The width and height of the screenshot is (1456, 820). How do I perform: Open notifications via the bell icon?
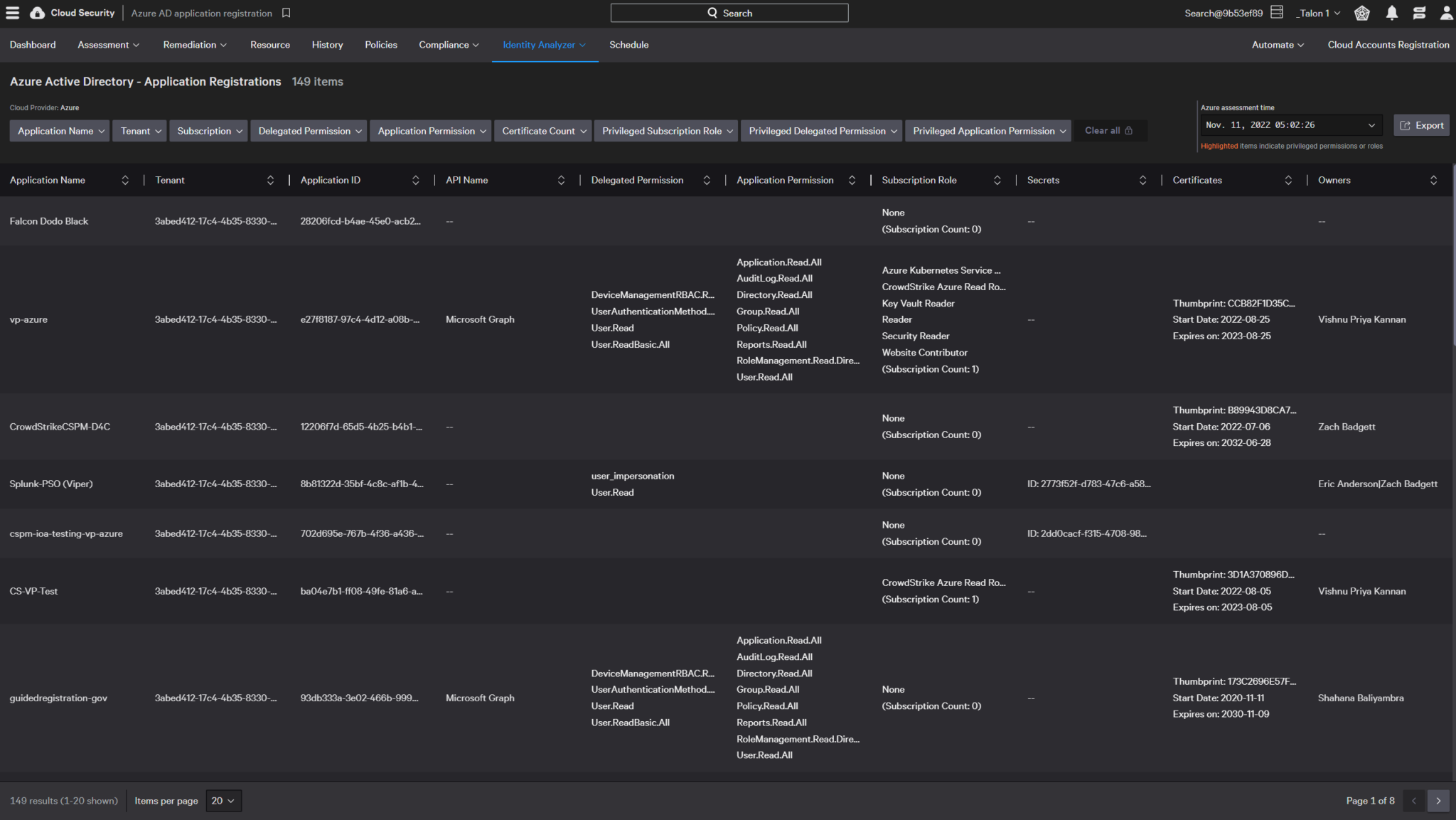(x=1392, y=13)
